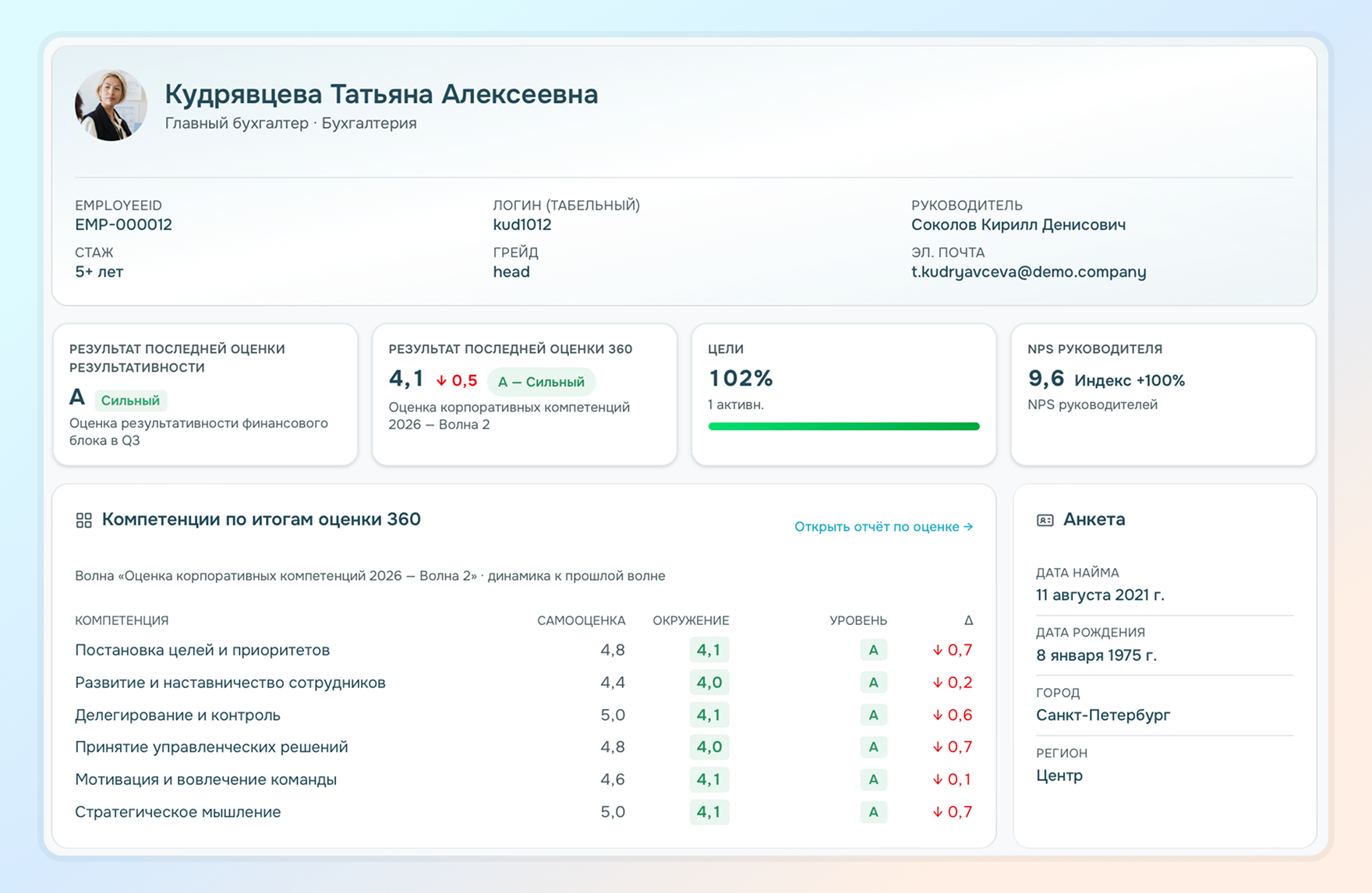Select email t.kudryavceva@demo.company
The height and width of the screenshot is (893, 1372).
[1029, 272]
